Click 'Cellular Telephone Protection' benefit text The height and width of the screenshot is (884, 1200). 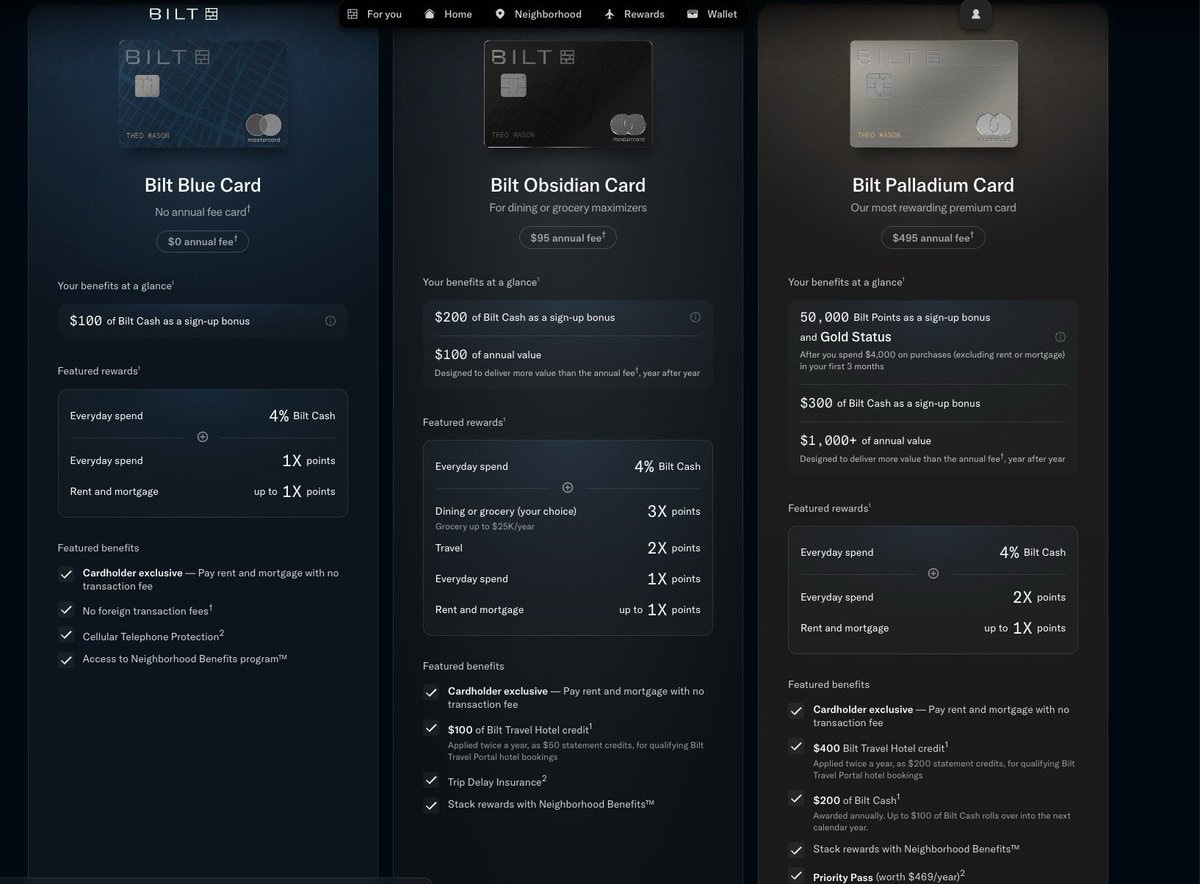pyautogui.click(x=153, y=636)
